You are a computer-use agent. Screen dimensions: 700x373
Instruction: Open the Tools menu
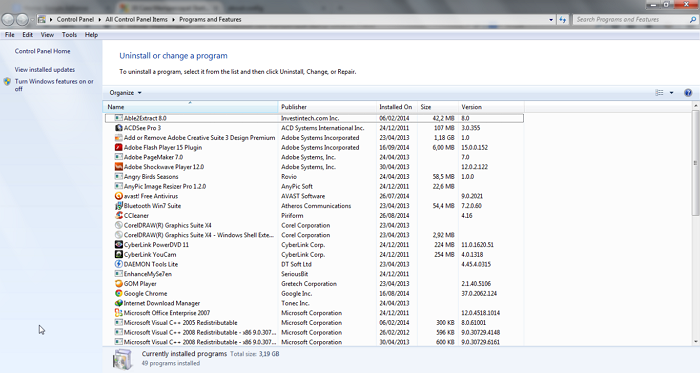point(69,35)
